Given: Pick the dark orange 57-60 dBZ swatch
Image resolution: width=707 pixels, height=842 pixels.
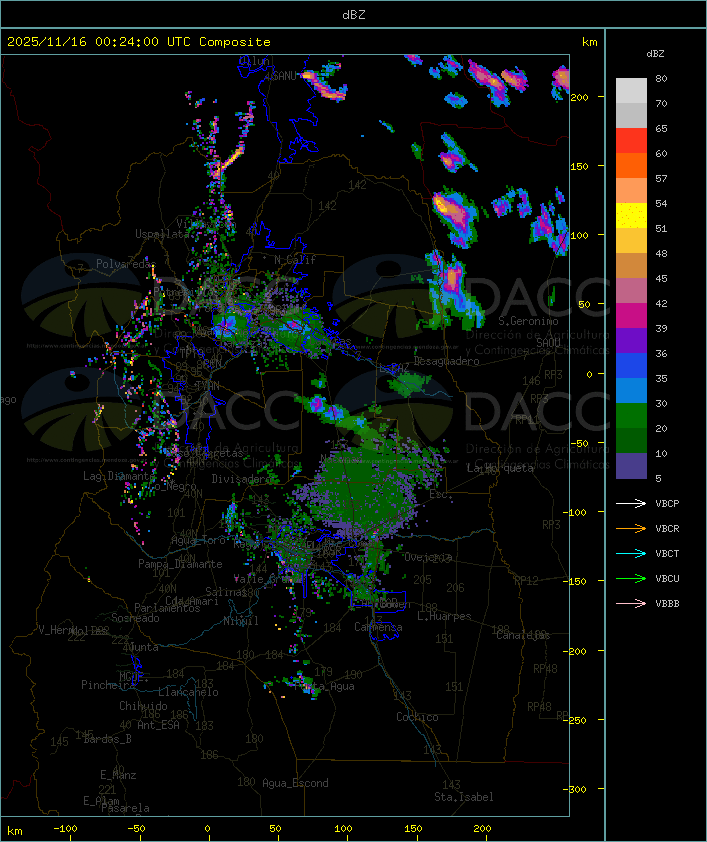Looking at the screenshot, I should [x=631, y=165].
